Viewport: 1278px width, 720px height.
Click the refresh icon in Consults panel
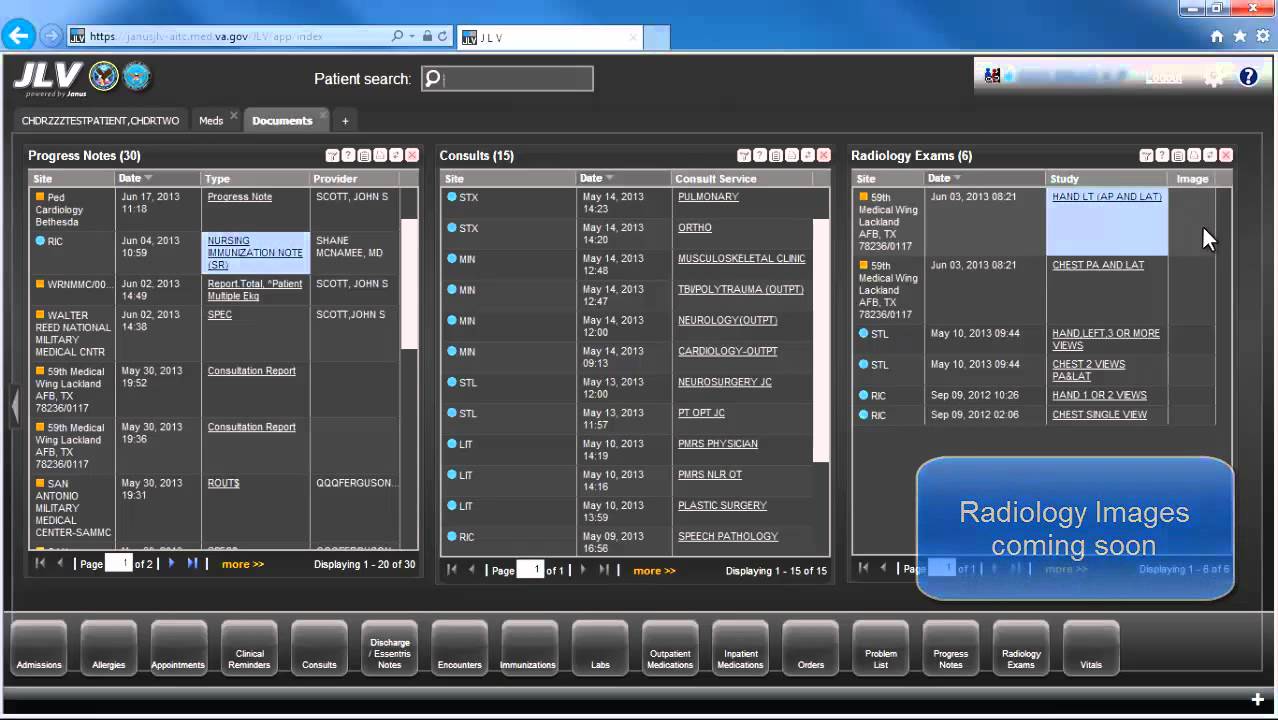(x=808, y=156)
